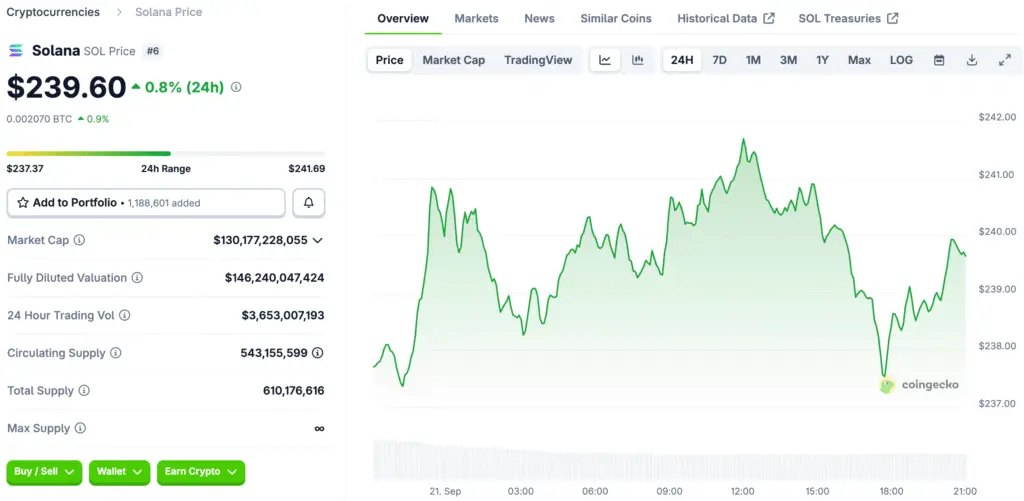Open the Wallet dropdown
Viewport: 1024px width, 501px height.
pos(120,472)
